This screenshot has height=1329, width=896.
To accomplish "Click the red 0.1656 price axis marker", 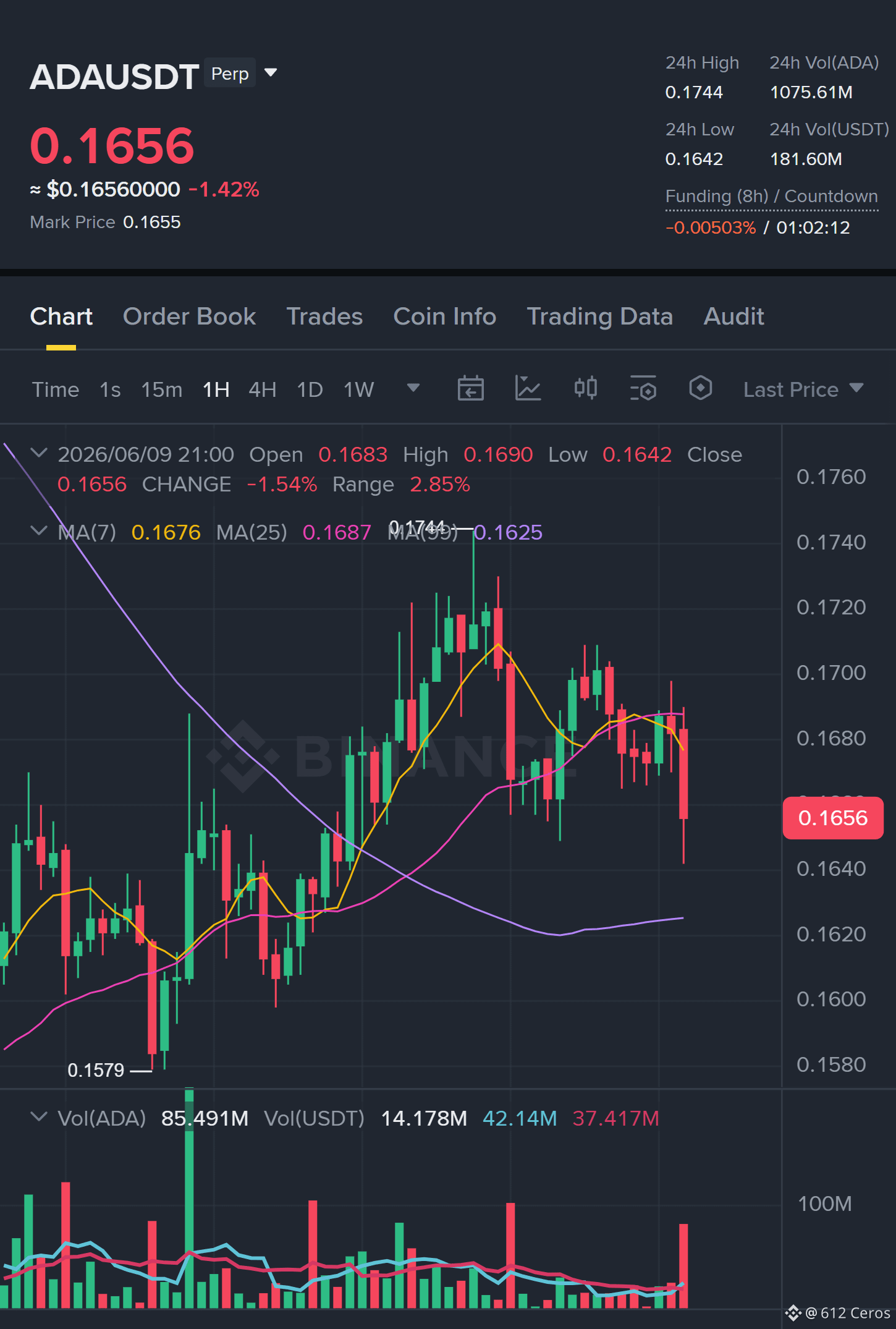I will coord(832,818).
